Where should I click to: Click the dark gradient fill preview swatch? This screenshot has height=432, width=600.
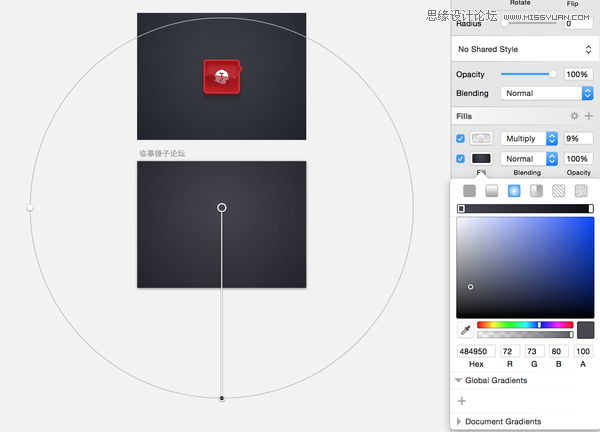pyautogui.click(x=481, y=158)
